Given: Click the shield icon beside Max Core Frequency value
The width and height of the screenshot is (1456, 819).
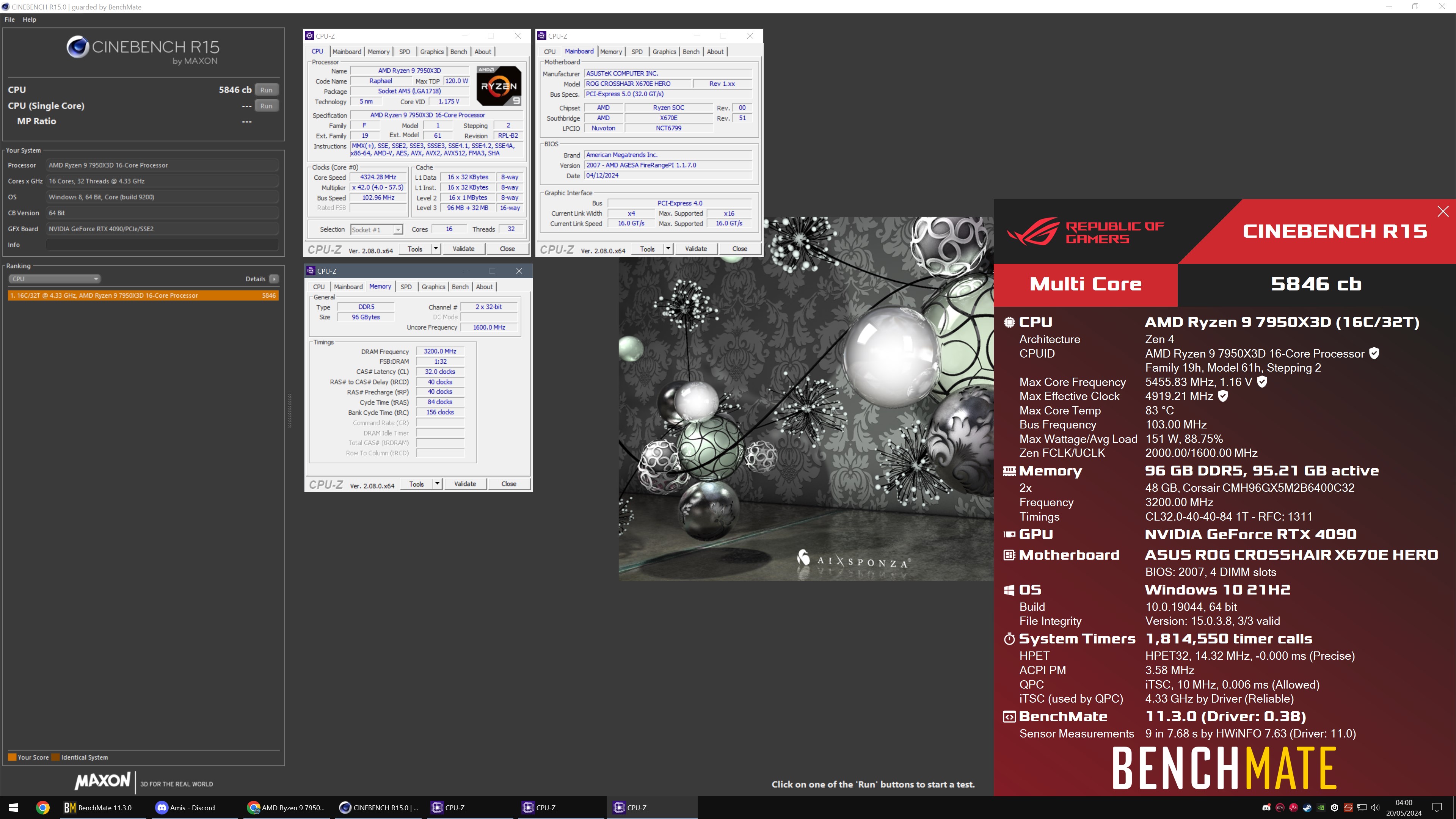Looking at the screenshot, I should pos(1261,381).
